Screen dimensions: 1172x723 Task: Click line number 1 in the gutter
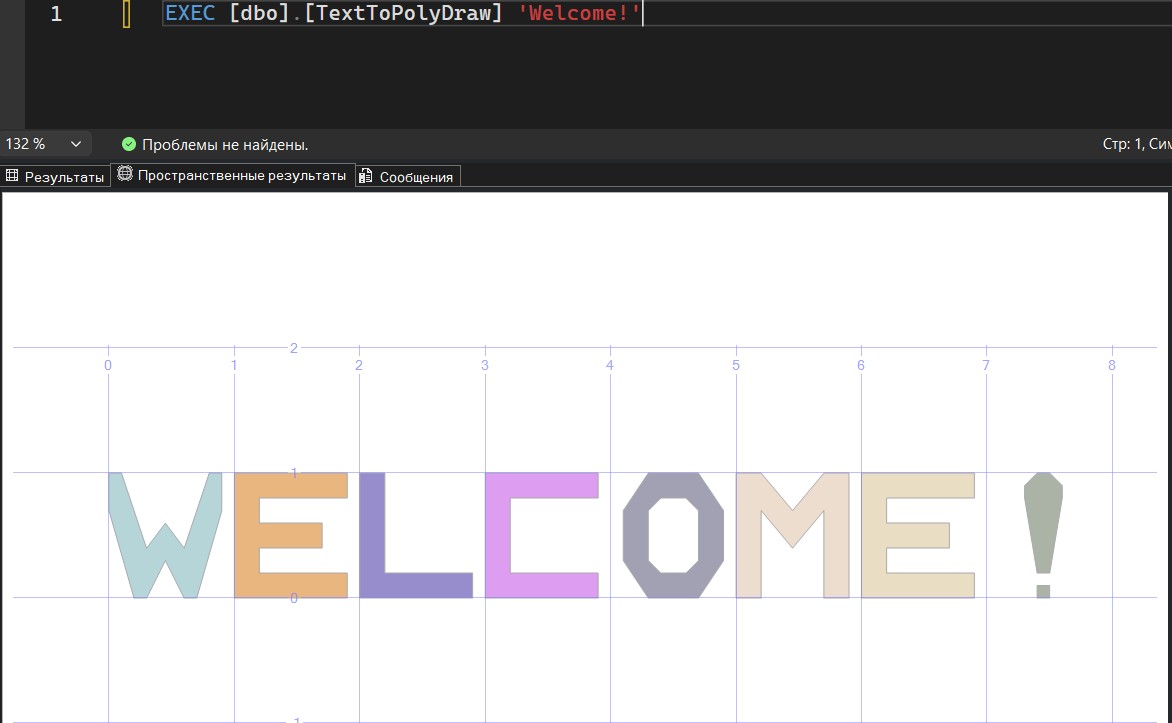pos(56,14)
